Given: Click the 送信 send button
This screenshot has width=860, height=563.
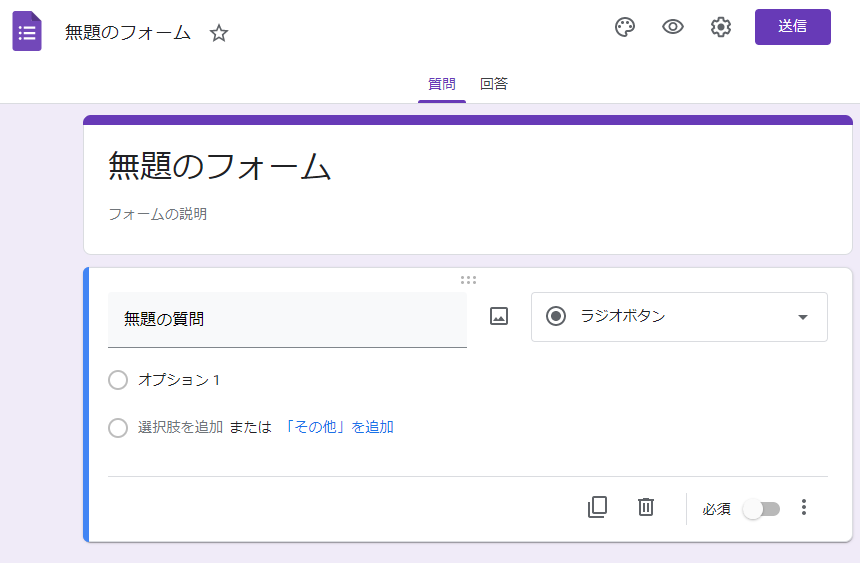Looking at the screenshot, I should click(x=793, y=27).
